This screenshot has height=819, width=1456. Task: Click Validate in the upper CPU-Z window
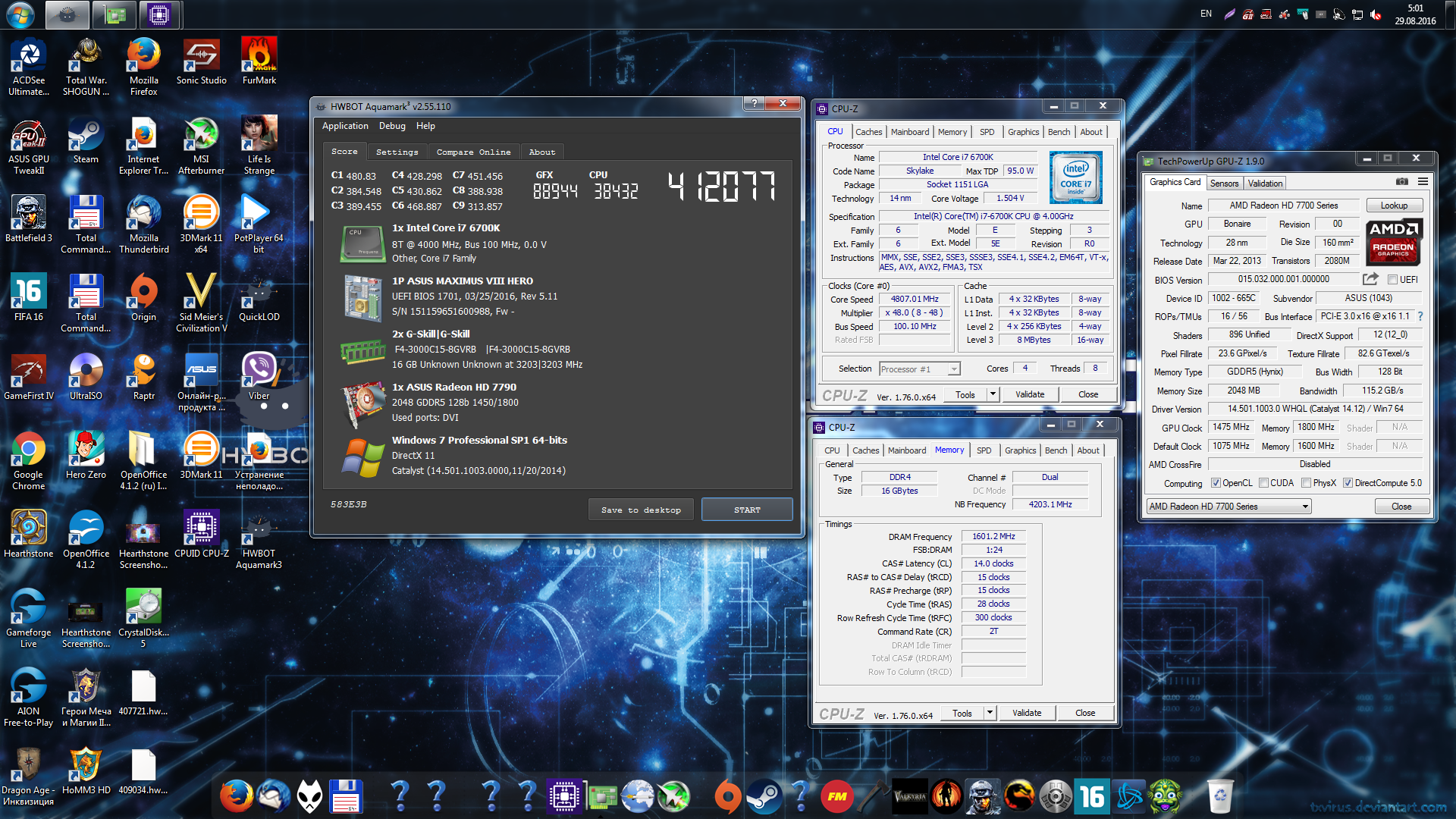pyautogui.click(x=1030, y=394)
